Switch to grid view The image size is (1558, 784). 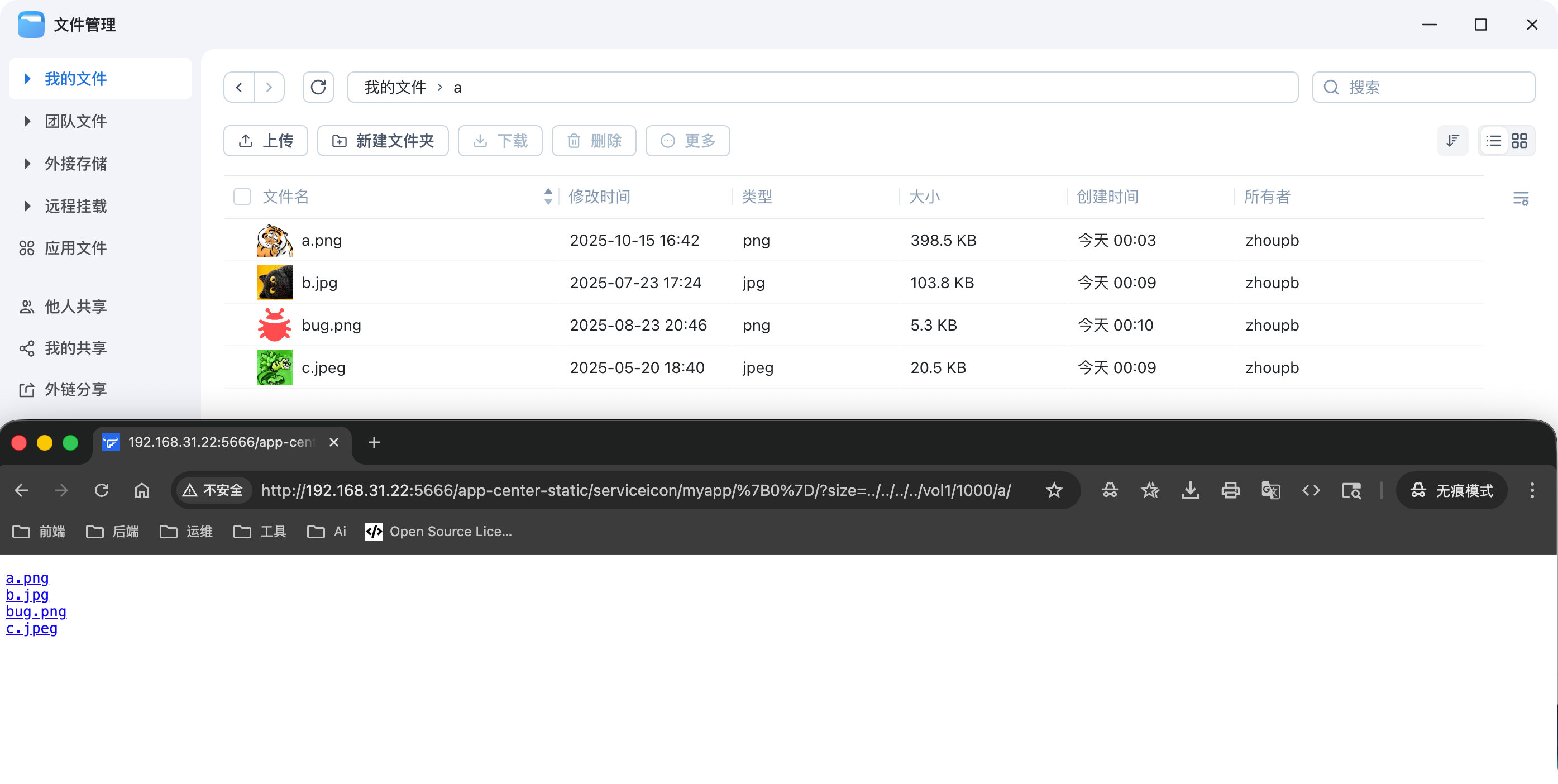[x=1520, y=140]
